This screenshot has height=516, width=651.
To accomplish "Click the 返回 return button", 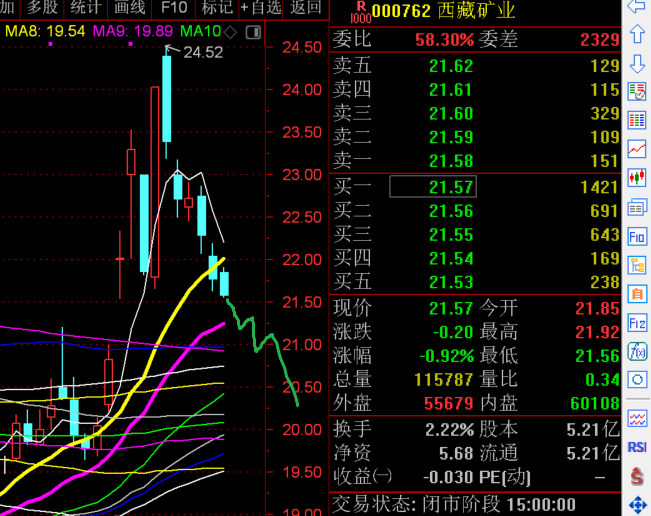I will point(306,7).
